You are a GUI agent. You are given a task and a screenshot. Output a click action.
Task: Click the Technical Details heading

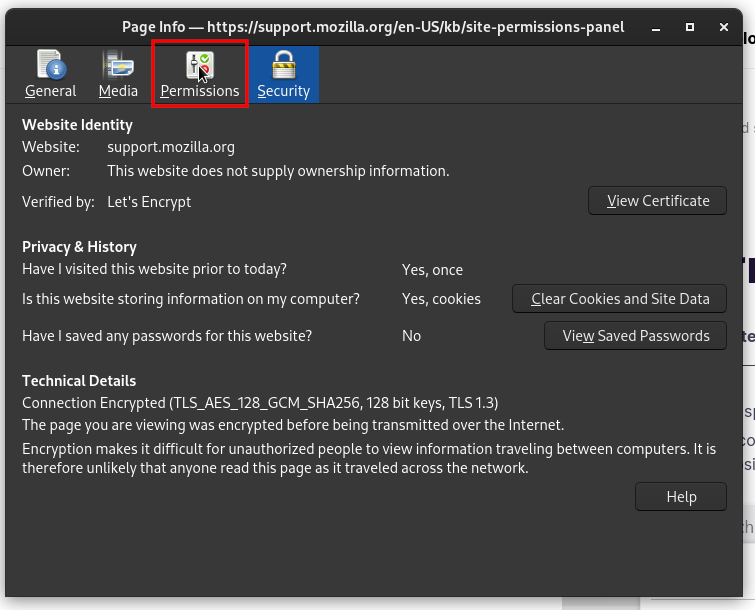[79, 381]
